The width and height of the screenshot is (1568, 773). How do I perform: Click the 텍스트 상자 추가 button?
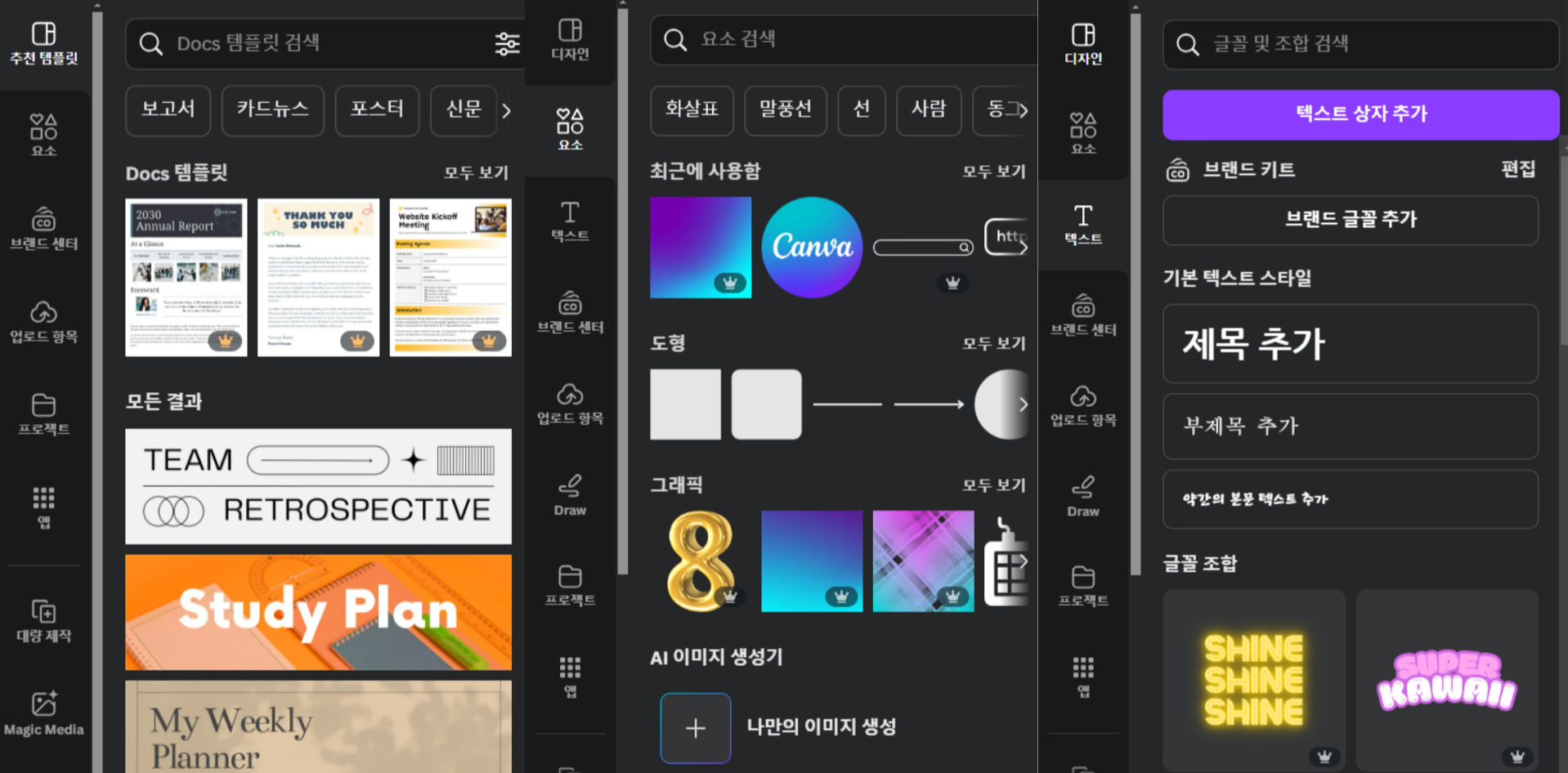pyautogui.click(x=1360, y=114)
